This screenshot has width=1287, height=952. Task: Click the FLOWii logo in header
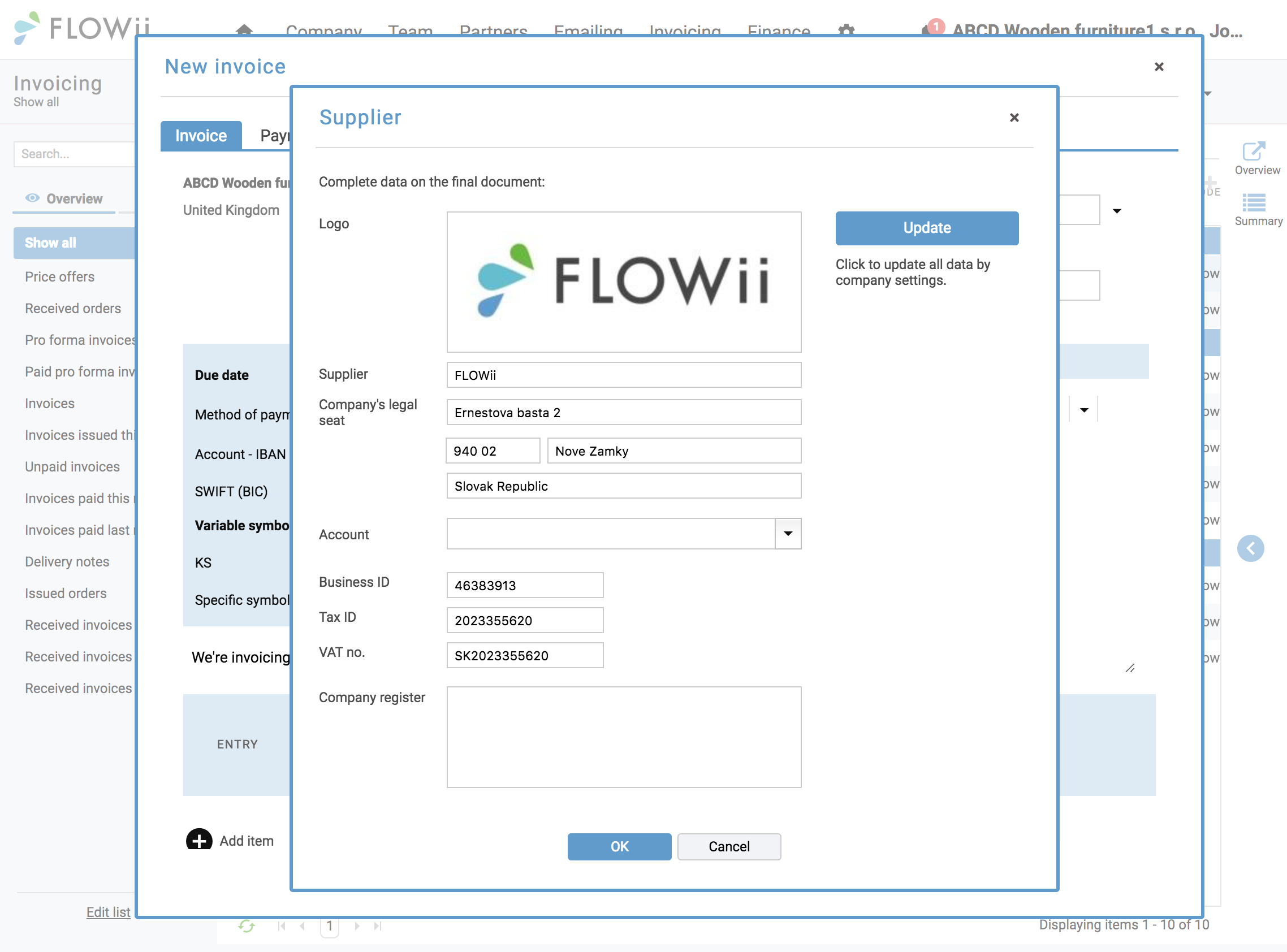point(81,28)
